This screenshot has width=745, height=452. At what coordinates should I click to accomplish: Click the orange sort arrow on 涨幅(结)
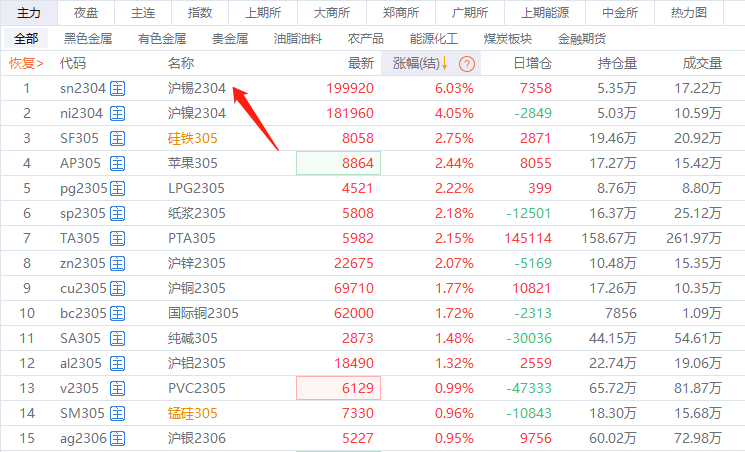point(444,63)
